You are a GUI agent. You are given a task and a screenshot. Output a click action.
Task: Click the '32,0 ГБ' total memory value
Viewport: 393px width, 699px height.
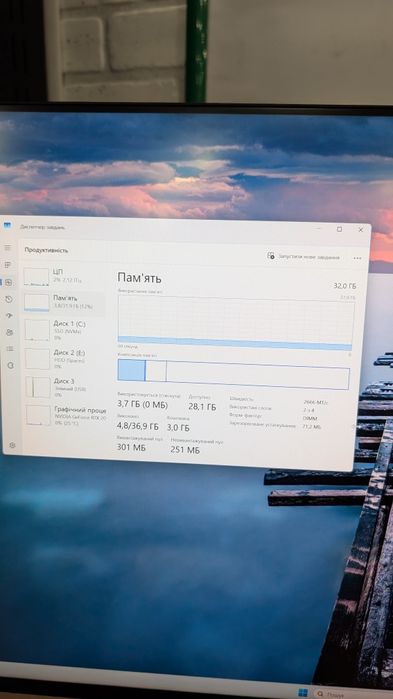[344, 286]
